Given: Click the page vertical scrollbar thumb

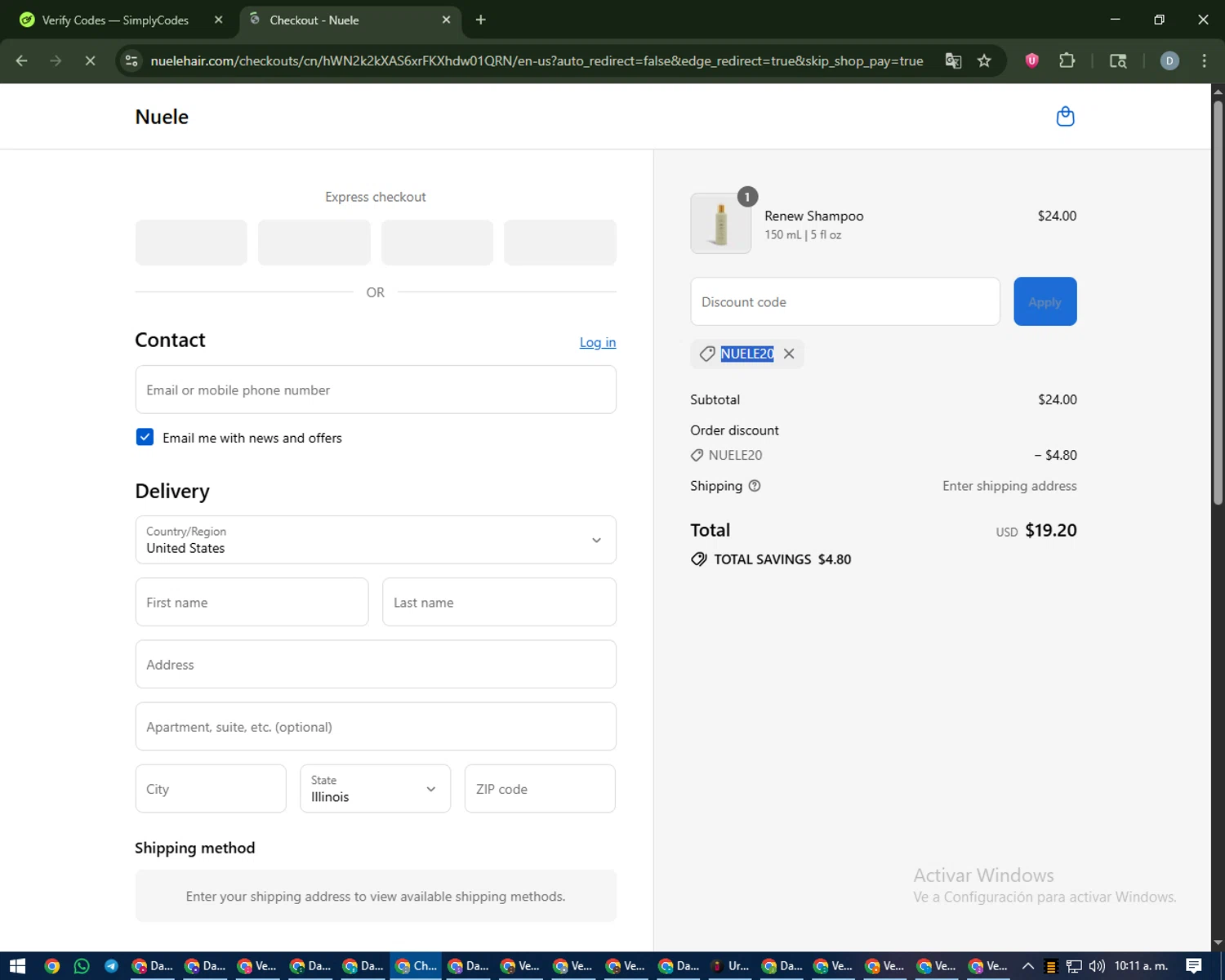Looking at the screenshot, I should (x=1218, y=302).
